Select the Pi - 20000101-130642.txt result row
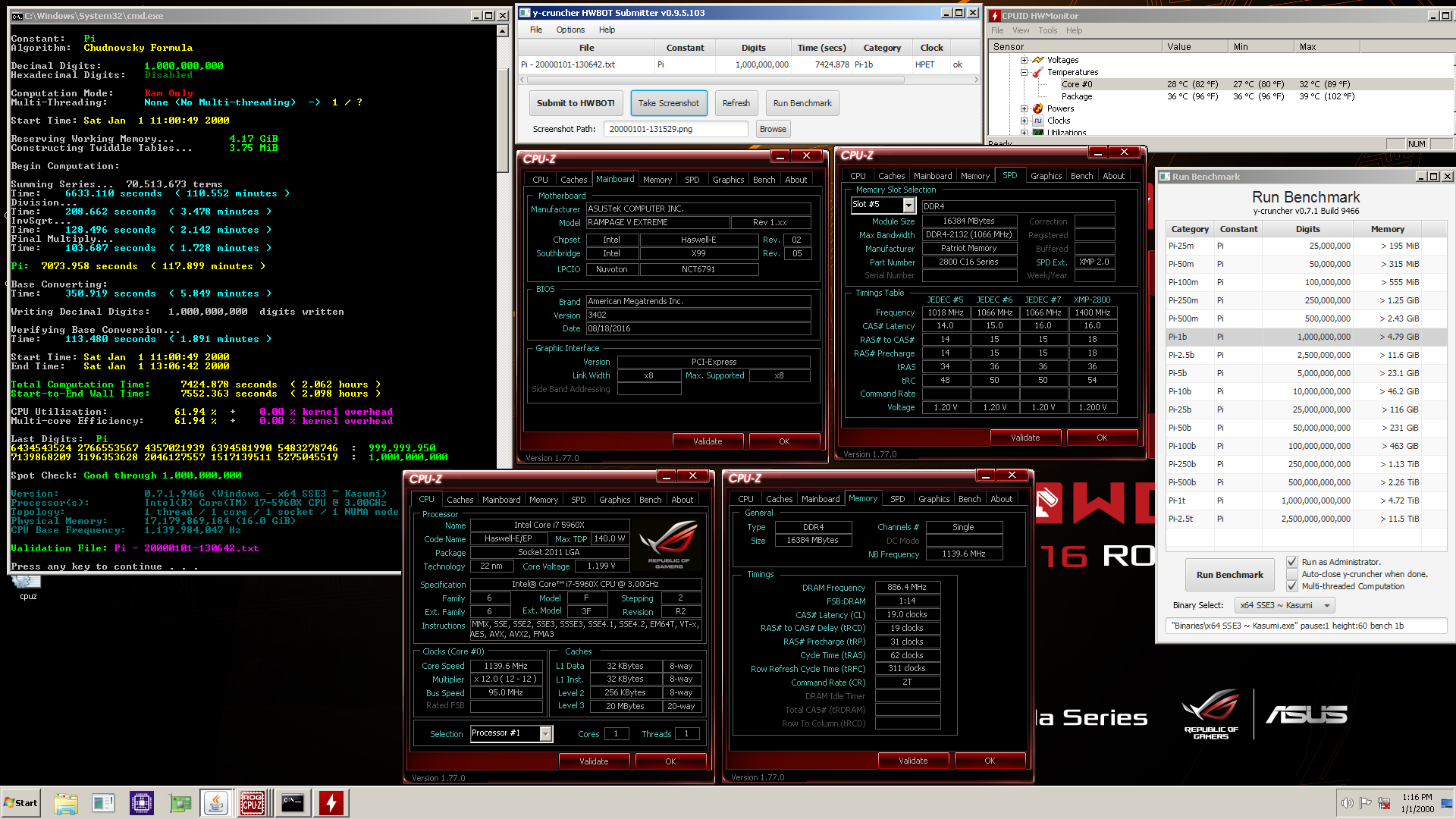The width and height of the screenshot is (1456, 819). pos(749,64)
